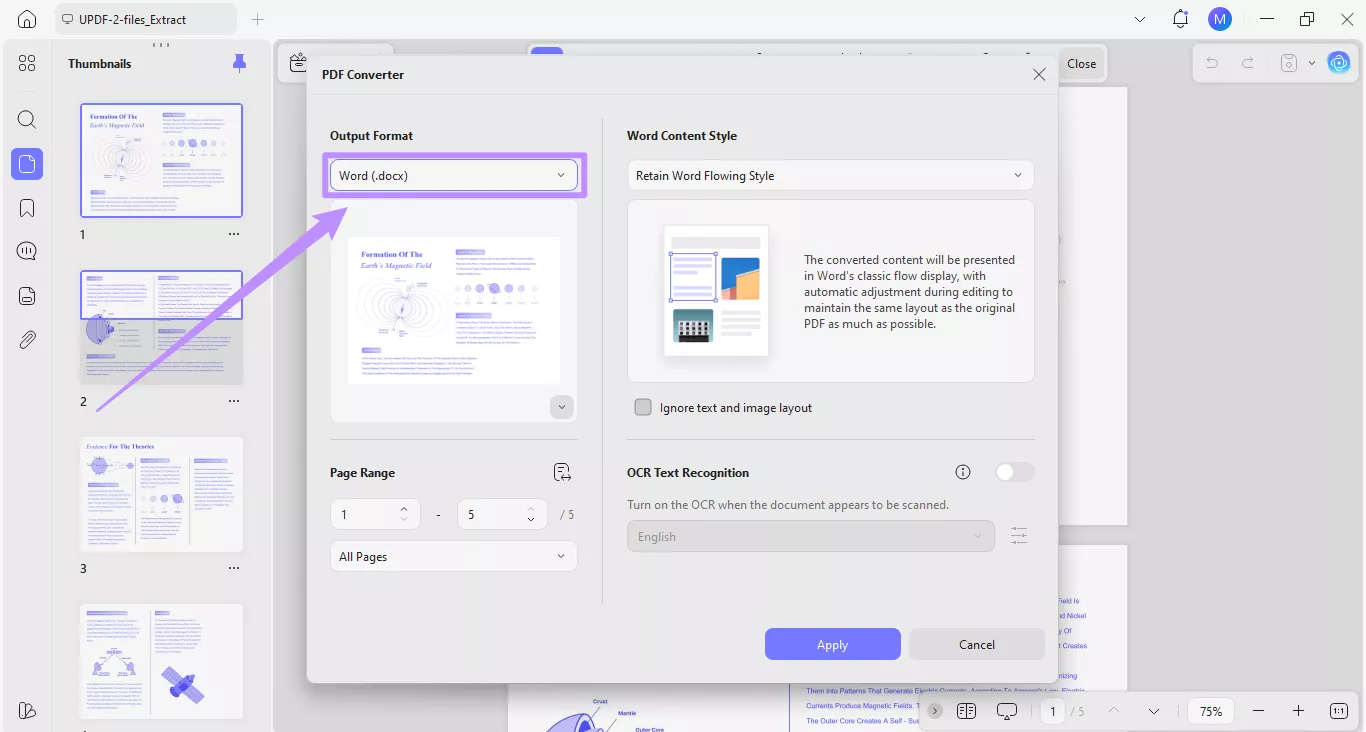The height and width of the screenshot is (732, 1366).
Task: Open the notifications bell
Action: (1180, 18)
